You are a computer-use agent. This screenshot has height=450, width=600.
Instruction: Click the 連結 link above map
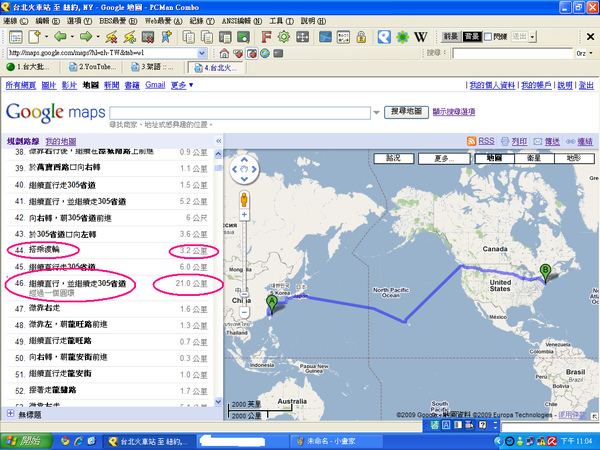point(585,142)
